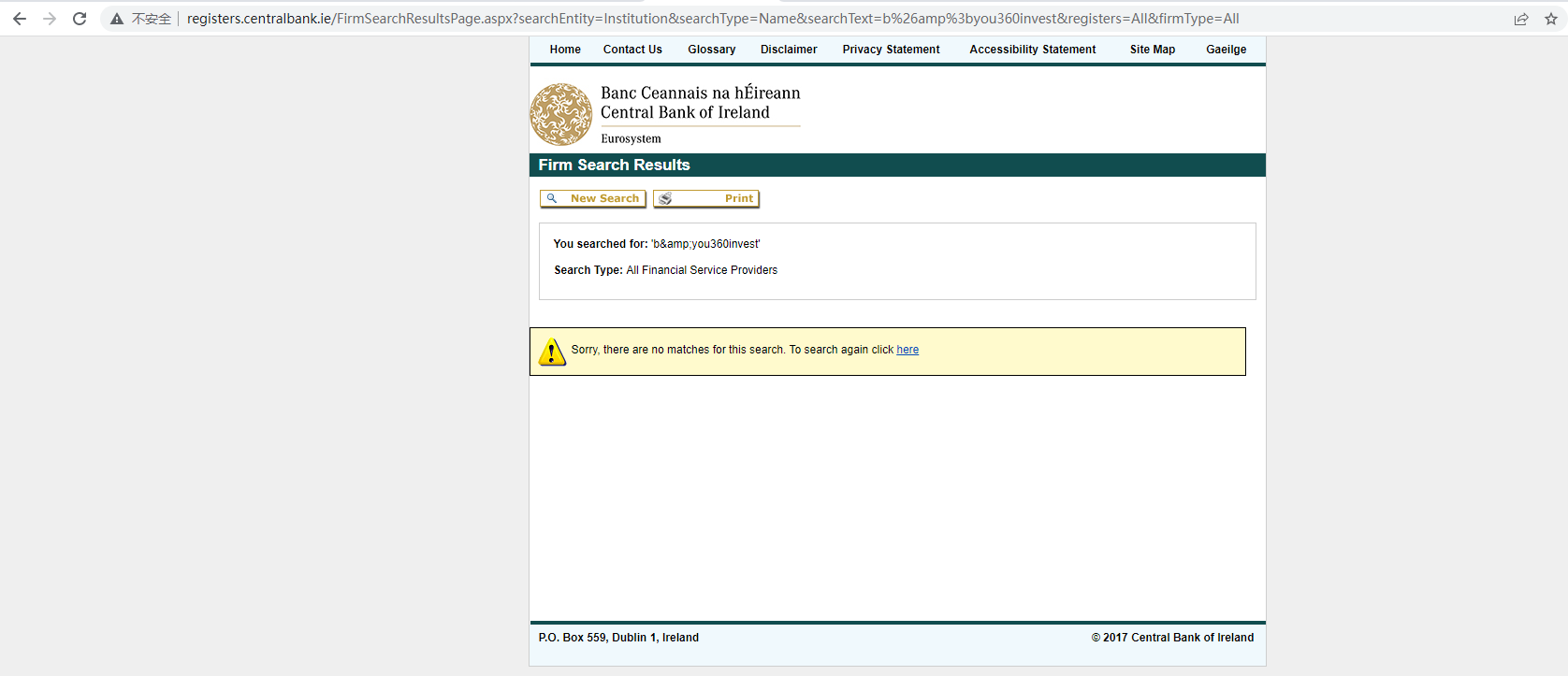Click the 'Search Type:' label text
This screenshot has width=1568, height=676.
588,270
